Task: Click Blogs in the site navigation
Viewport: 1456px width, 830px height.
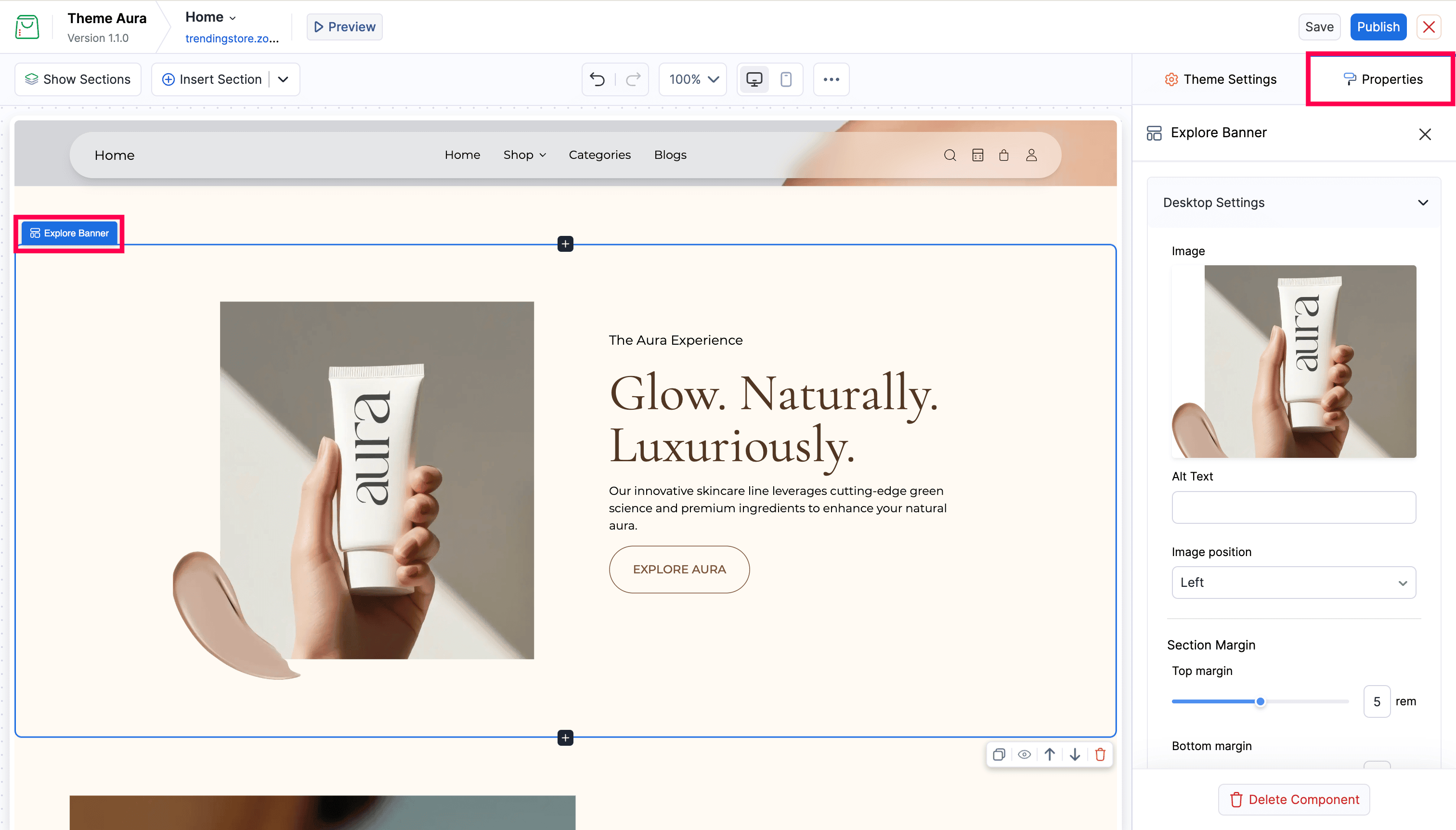Action: click(x=670, y=155)
